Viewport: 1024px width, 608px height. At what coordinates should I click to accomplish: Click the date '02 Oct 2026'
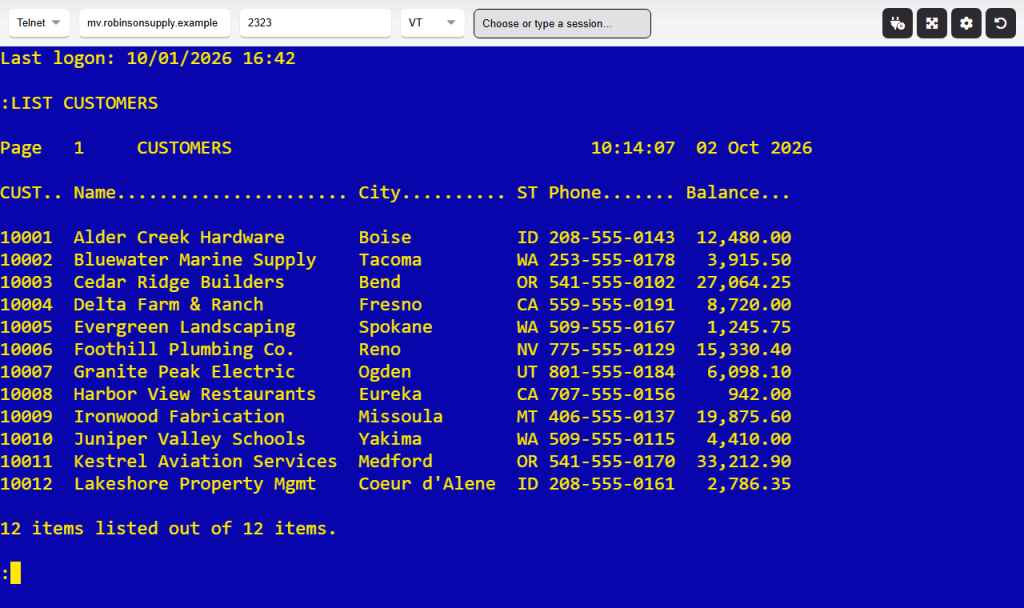754,148
